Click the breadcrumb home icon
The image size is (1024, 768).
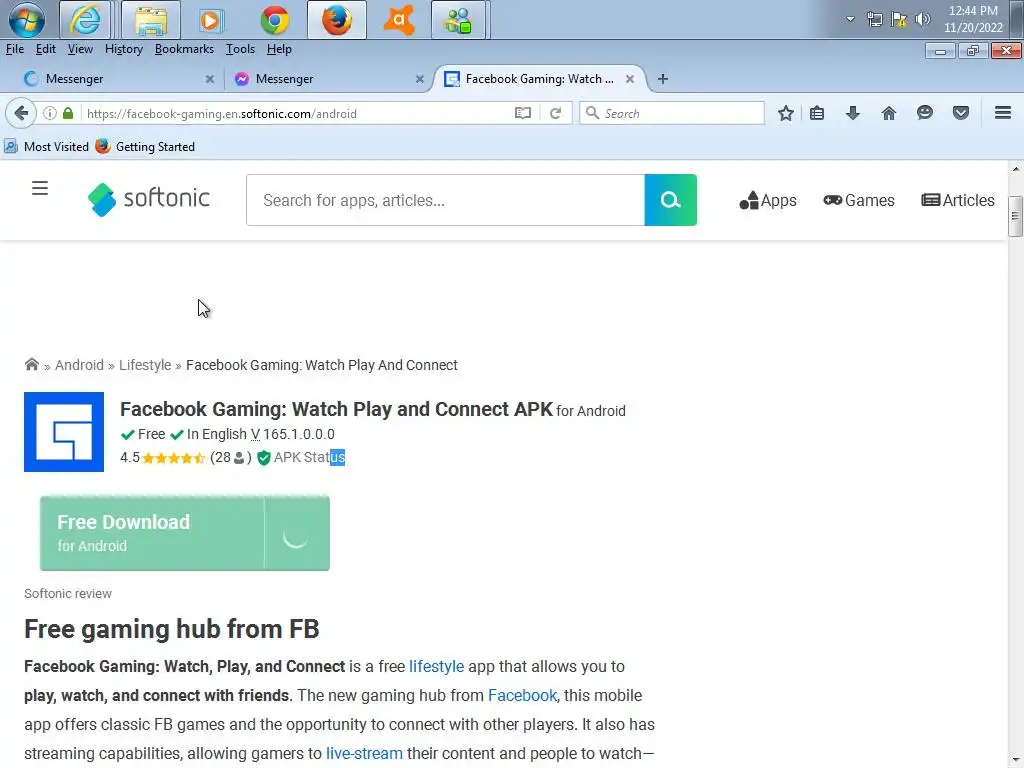[31, 364]
